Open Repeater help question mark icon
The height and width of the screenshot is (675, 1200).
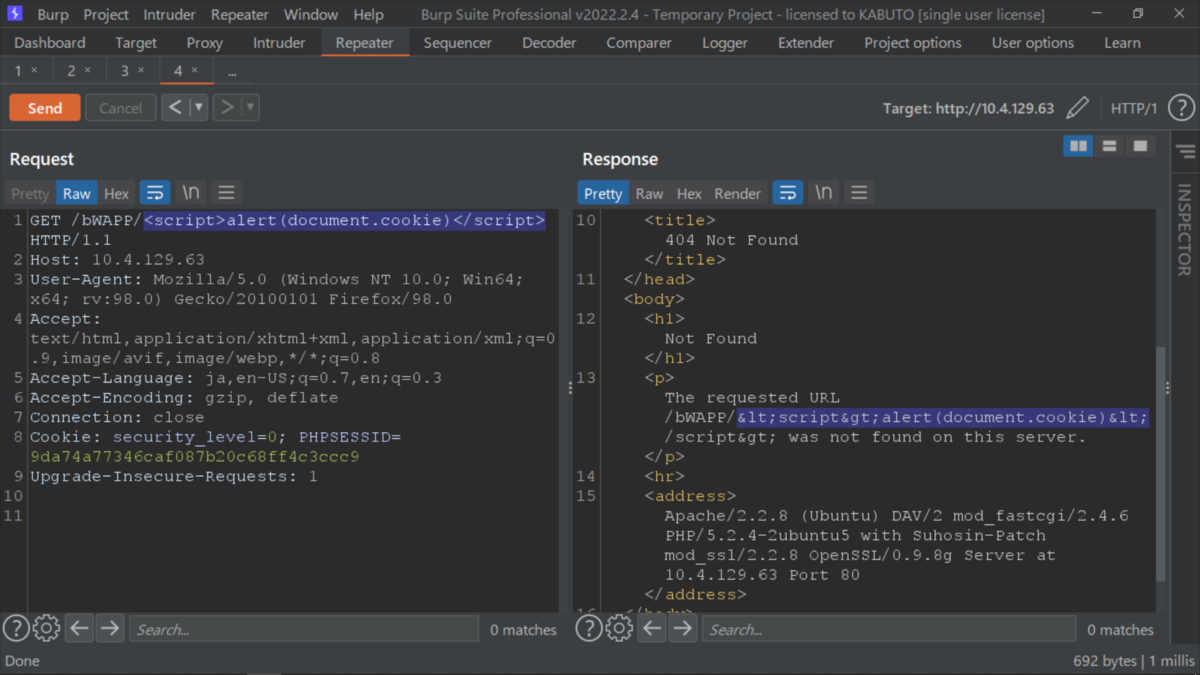[x=1181, y=108]
